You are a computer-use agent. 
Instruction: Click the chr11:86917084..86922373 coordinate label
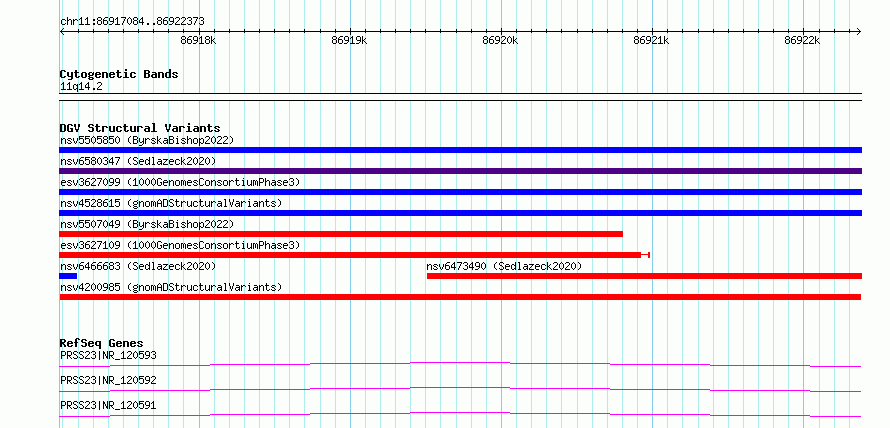click(132, 22)
